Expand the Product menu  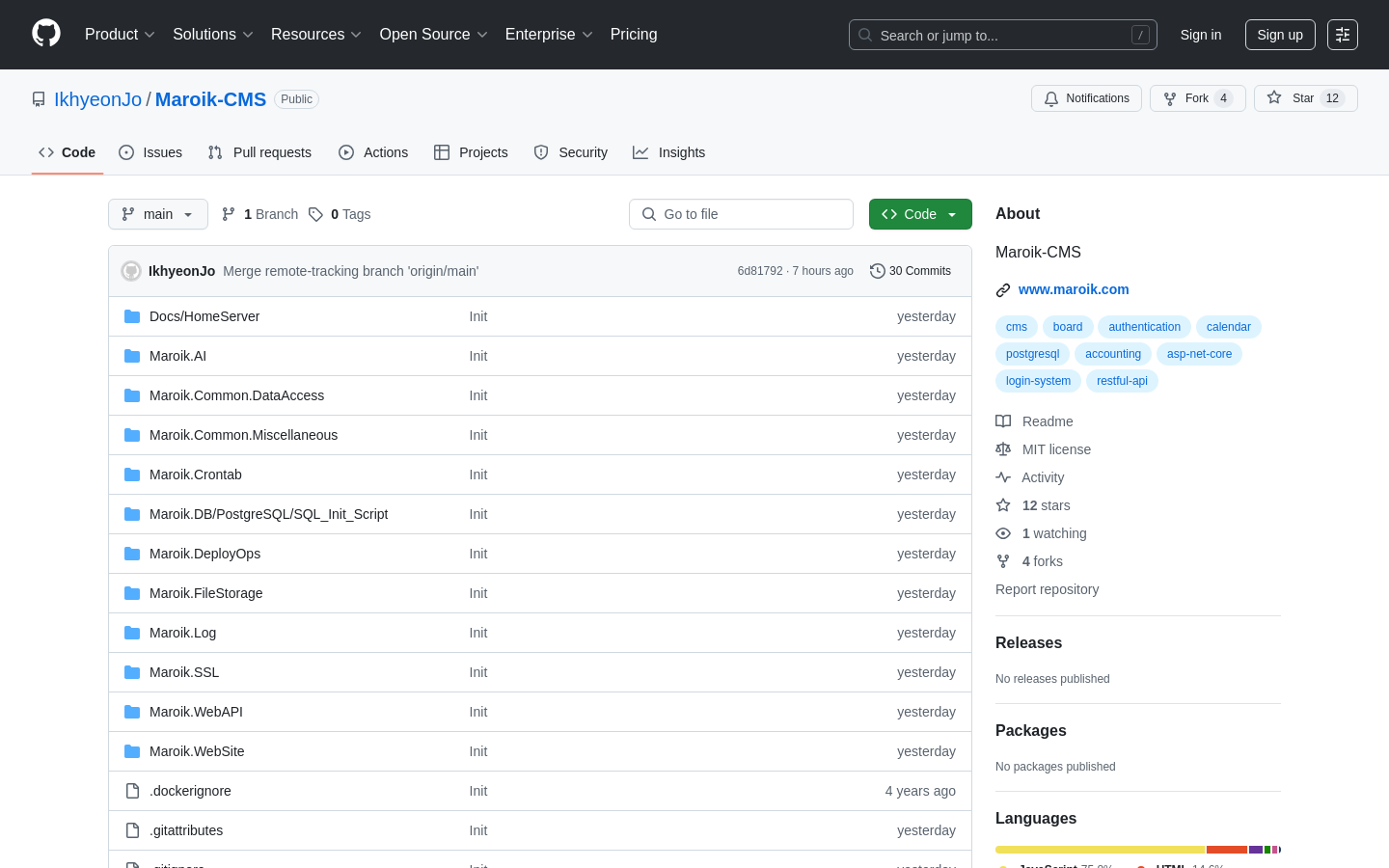[120, 34]
